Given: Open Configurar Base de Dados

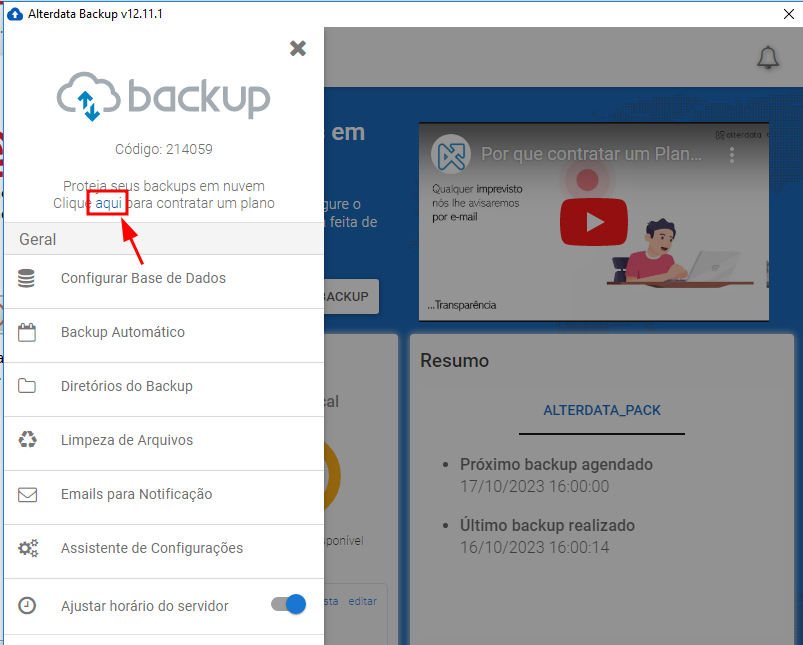Looking at the screenshot, I should 164,279.
